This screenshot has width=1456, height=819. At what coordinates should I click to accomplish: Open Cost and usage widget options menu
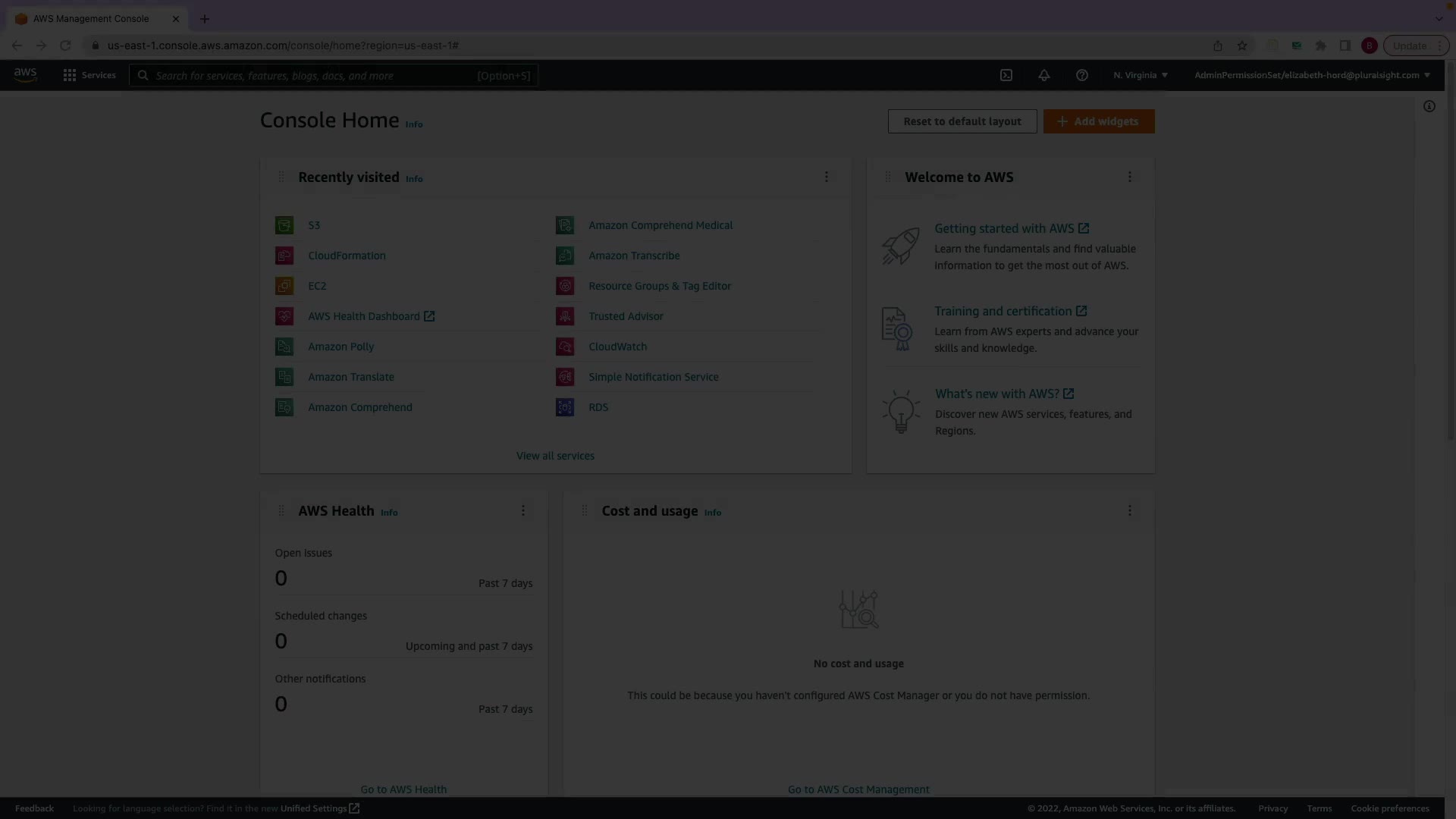tap(1130, 510)
